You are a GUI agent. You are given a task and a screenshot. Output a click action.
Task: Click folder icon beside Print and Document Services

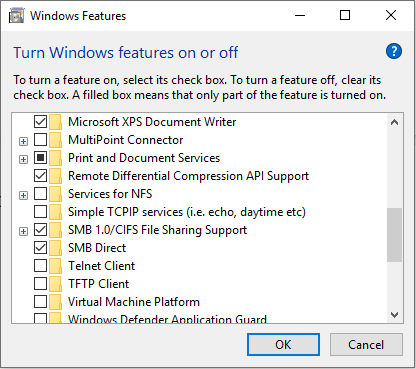point(56,158)
